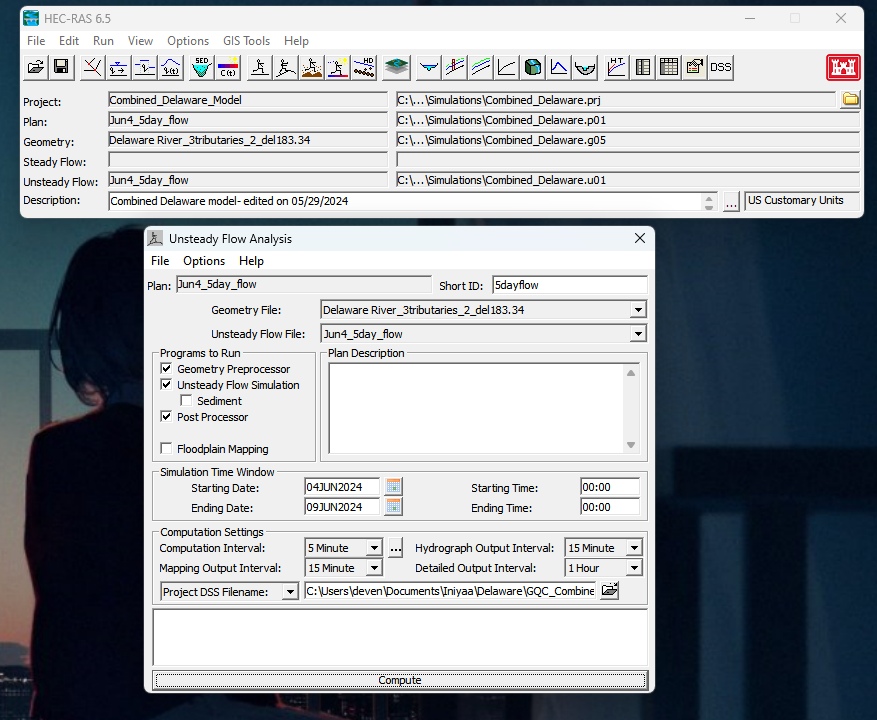Click ellipsis button beside Computation Interval
This screenshot has height=720, width=877.
(395, 548)
